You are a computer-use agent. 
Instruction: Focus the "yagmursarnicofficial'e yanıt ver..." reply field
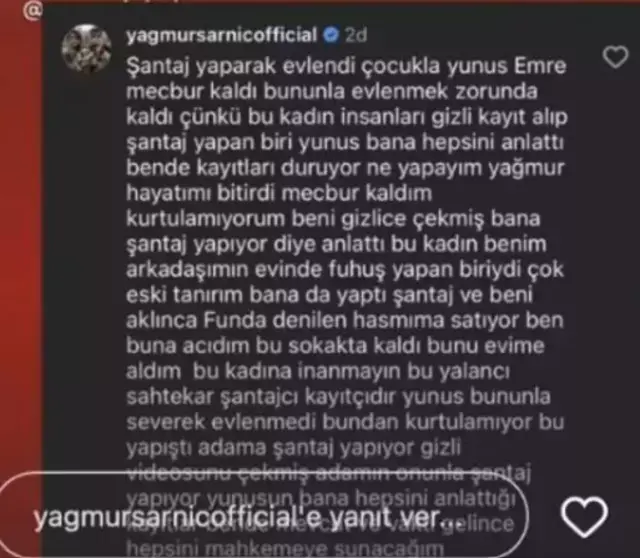(261, 517)
